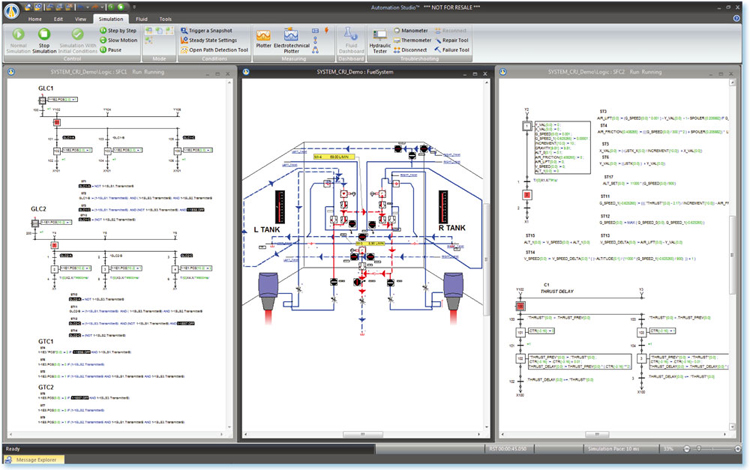Viewport: 750px width, 470px height.
Task: Open the Home ribbon tab
Action: click(36, 19)
